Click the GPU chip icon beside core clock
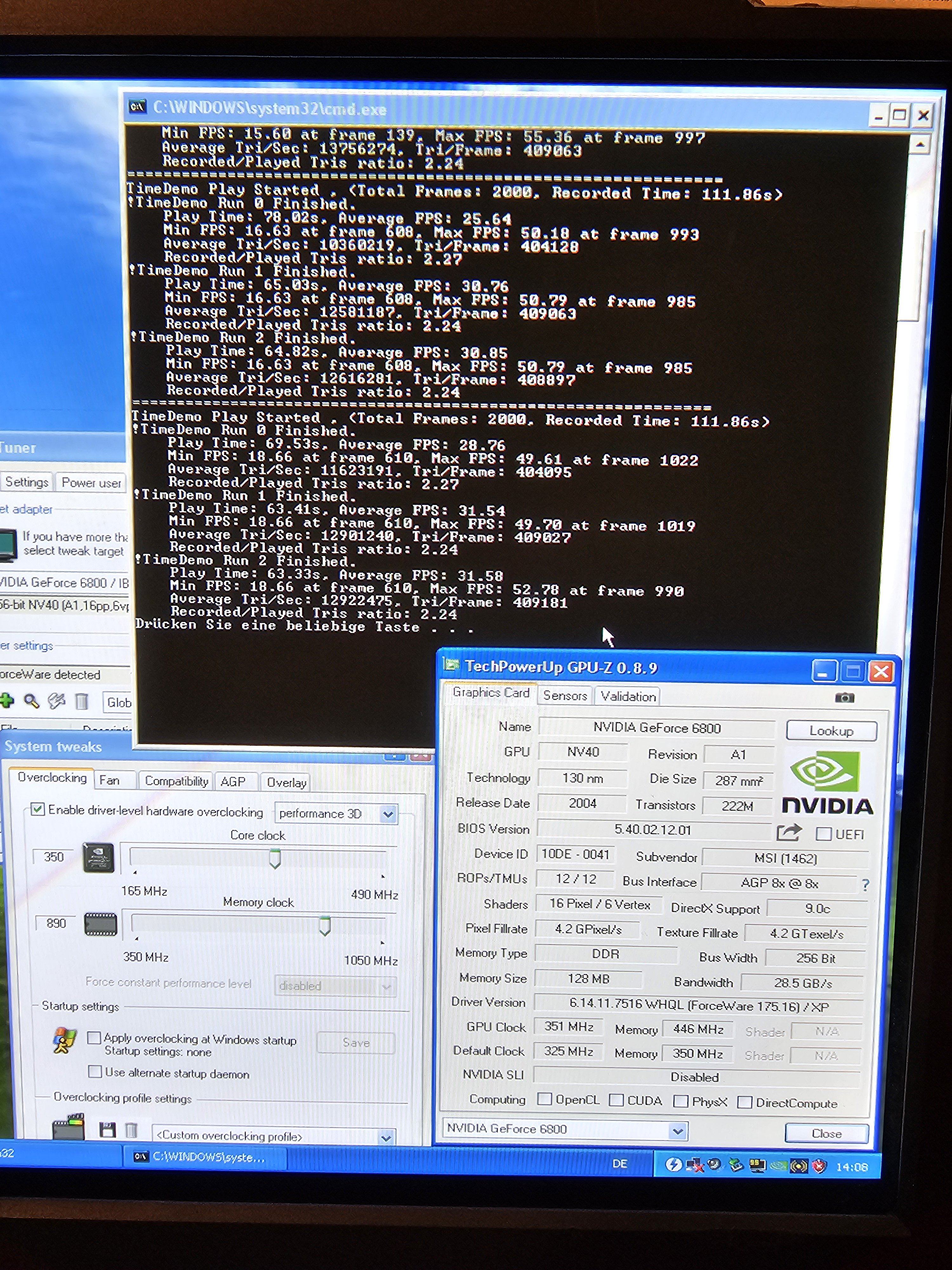This screenshot has height=1270, width=952. (98, 858)
